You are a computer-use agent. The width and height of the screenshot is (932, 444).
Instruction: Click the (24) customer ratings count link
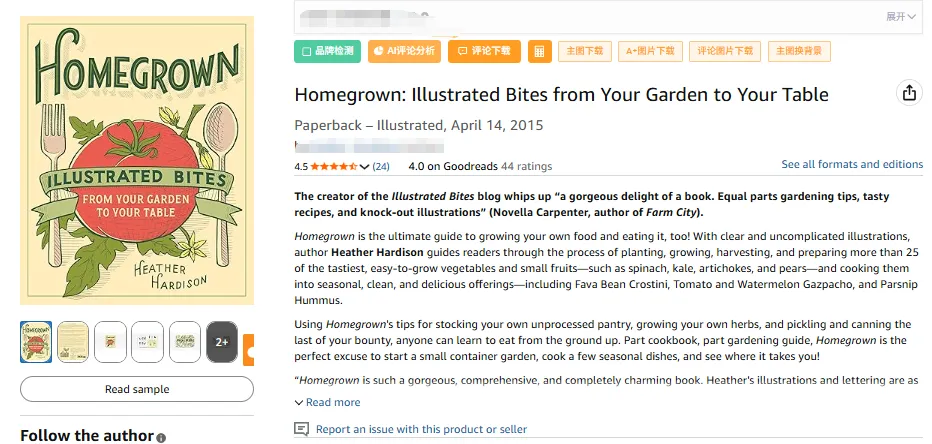pyautogui.click(x=381, y=166)
